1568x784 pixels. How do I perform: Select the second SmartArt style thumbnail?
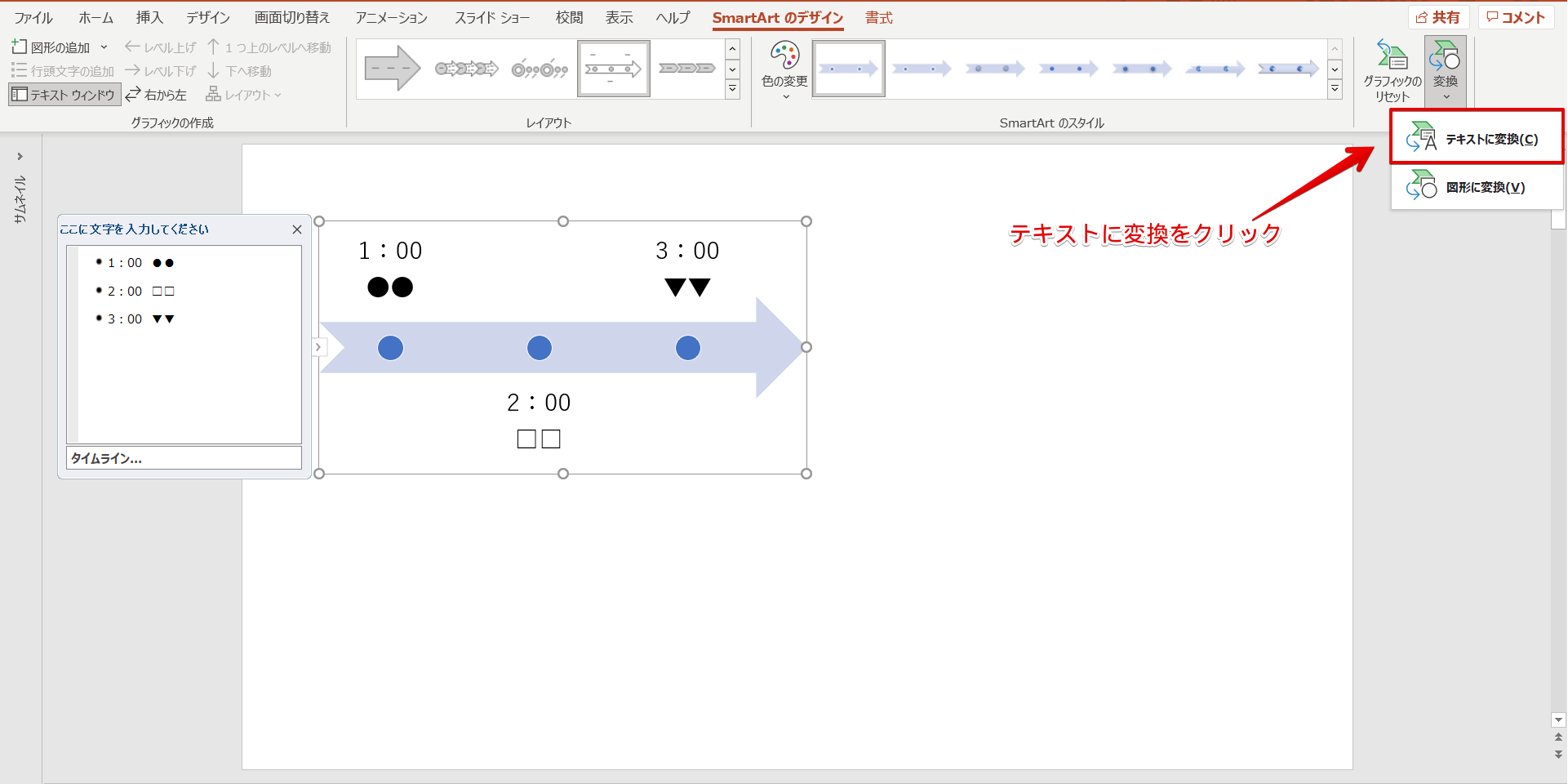tap(922, 69)
